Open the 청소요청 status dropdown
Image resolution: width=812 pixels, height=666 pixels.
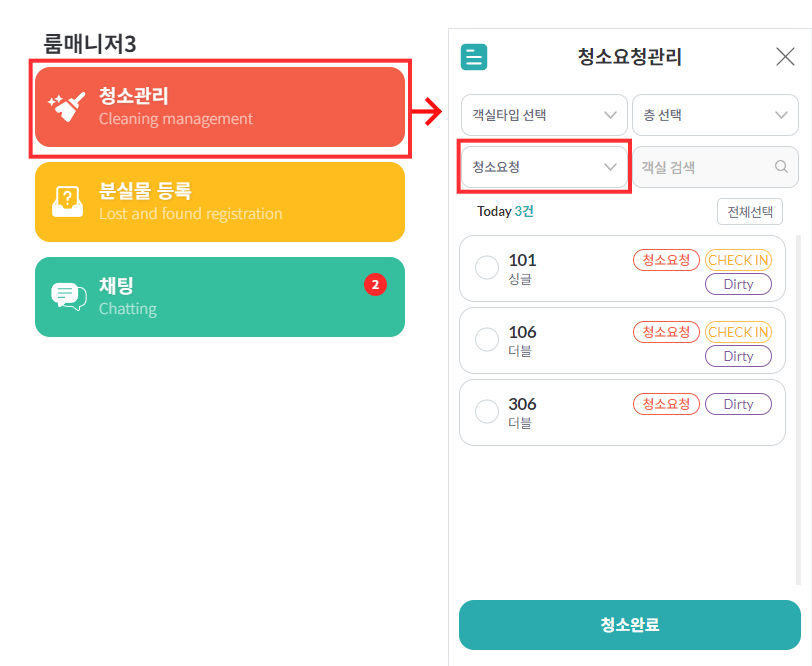click(x=544, y=167)
